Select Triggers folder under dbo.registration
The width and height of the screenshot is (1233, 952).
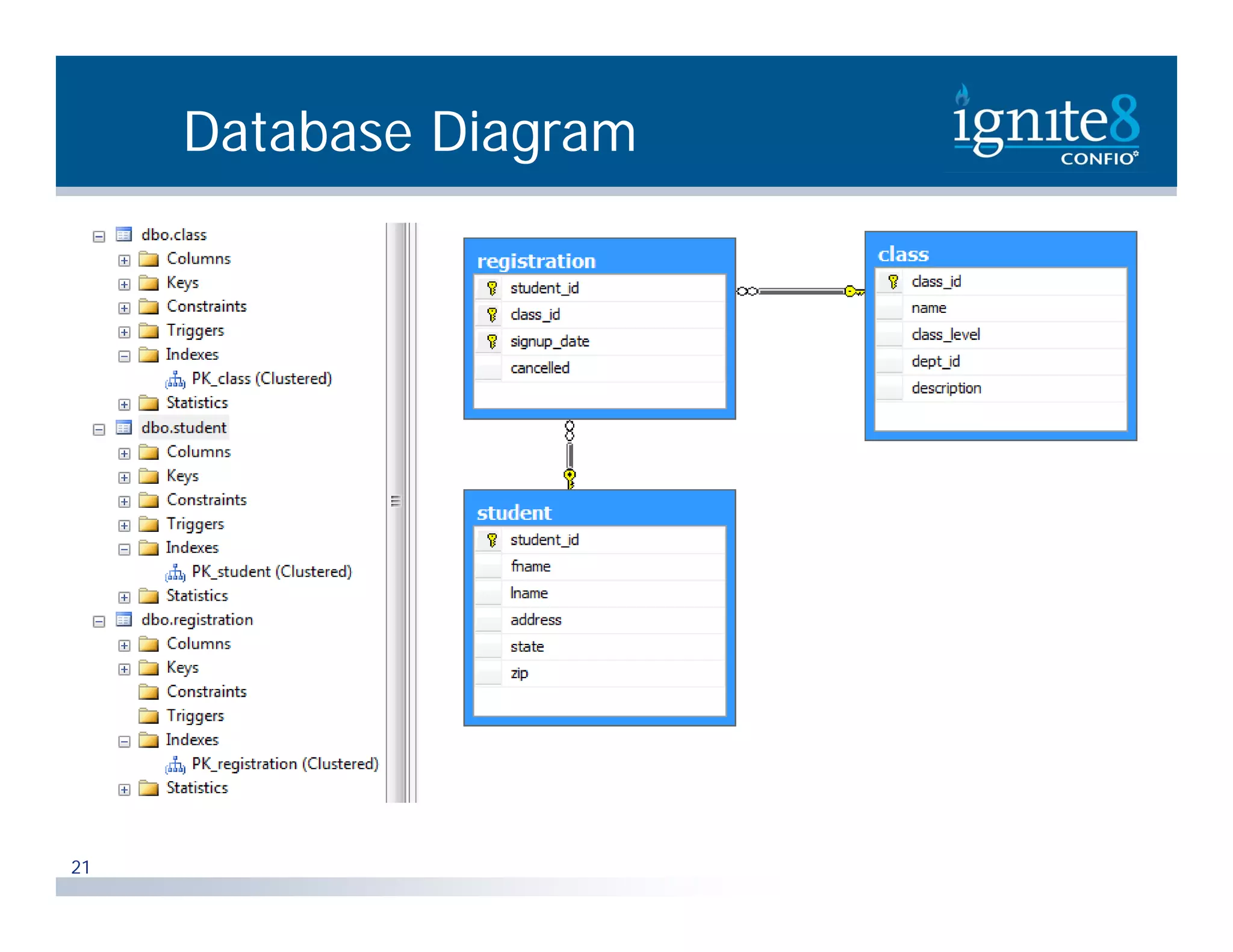(x=194, y=716)
